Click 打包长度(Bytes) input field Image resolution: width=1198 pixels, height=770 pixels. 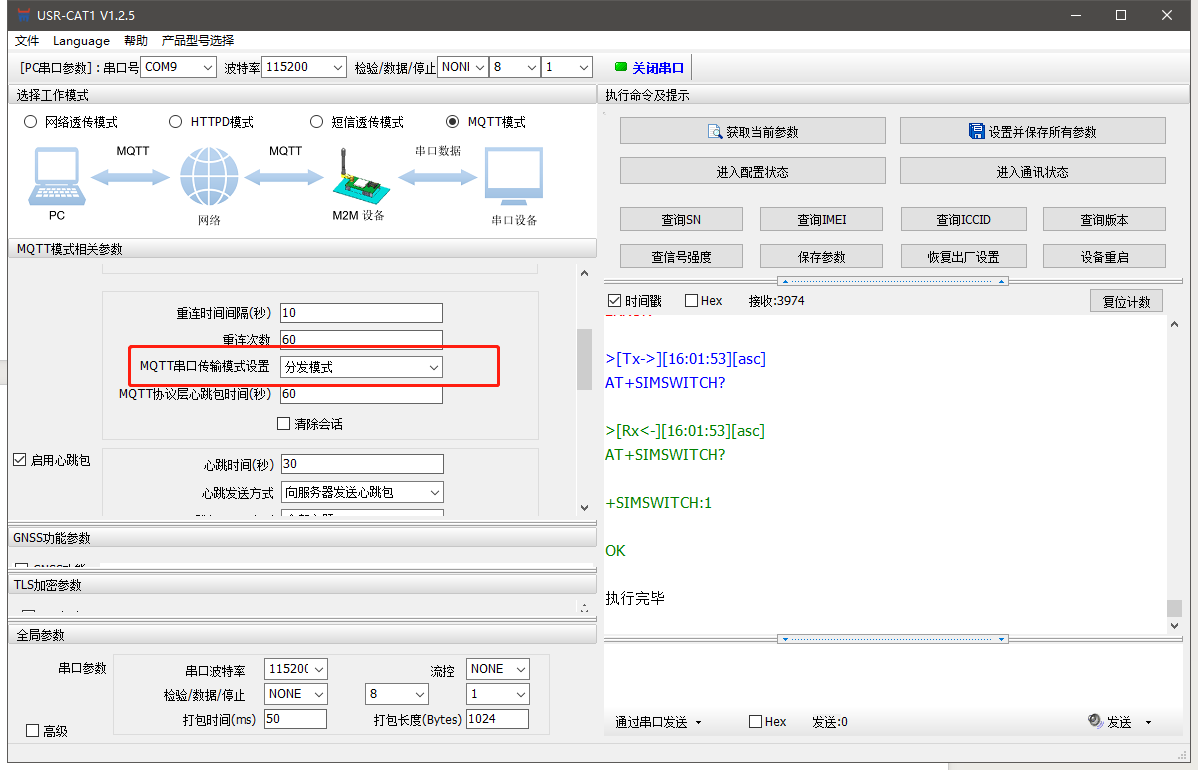tap(497, 719)
